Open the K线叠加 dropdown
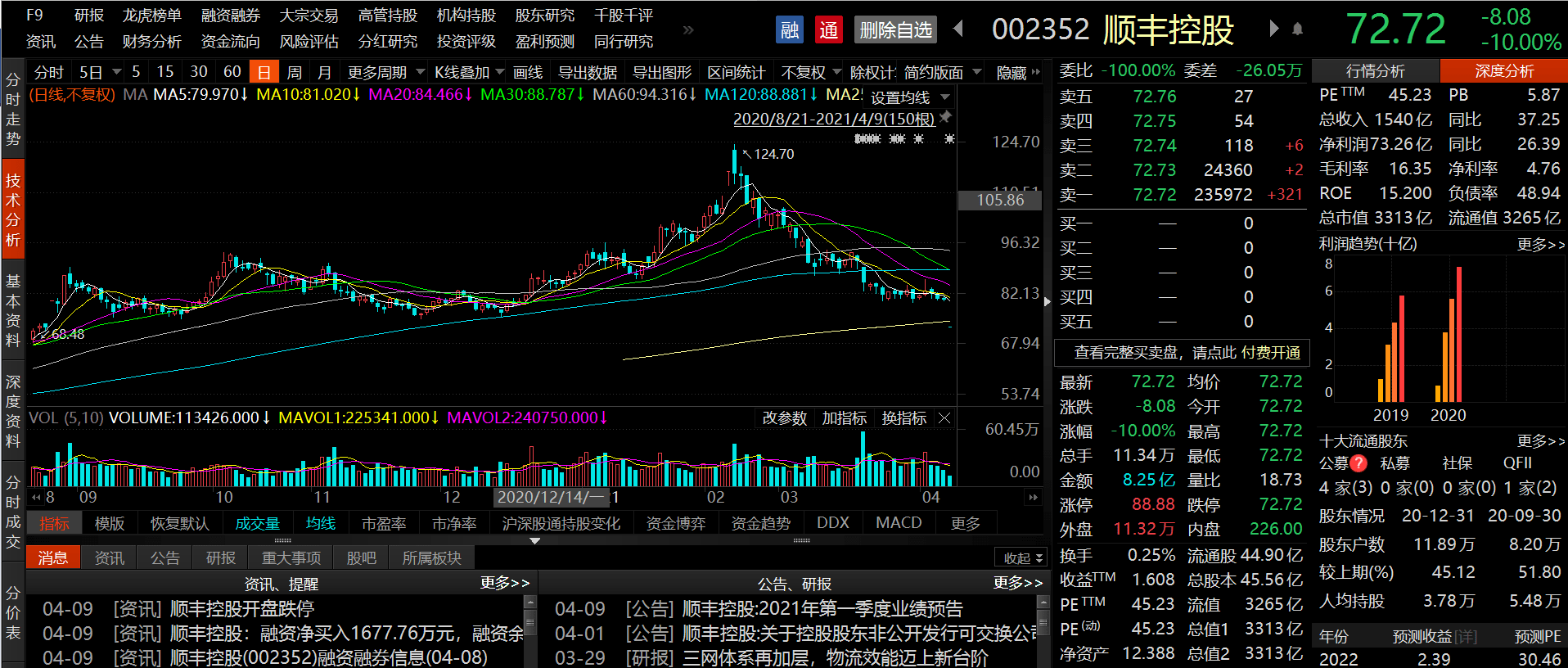Image resolution: width=1568 pixels, height=668 pixels. 499,72
